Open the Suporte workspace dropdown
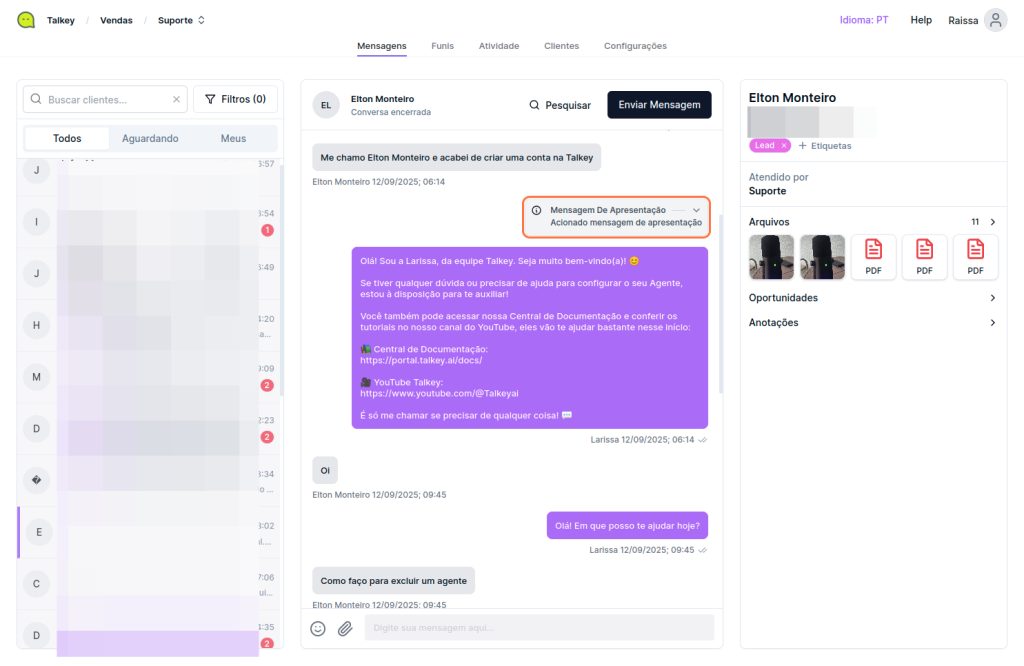Image resolution: width=1024 pixels, height=666 pixels. pyautogui.click(x=181, y=20)
